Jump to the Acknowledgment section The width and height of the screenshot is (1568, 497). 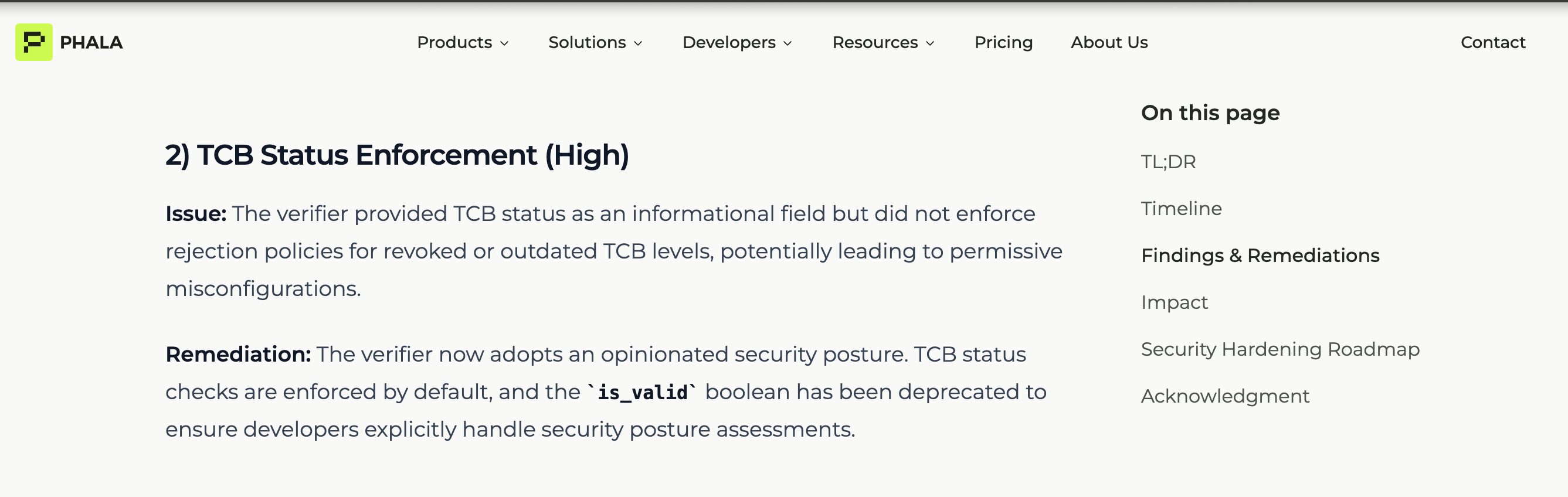[1225, 396]
